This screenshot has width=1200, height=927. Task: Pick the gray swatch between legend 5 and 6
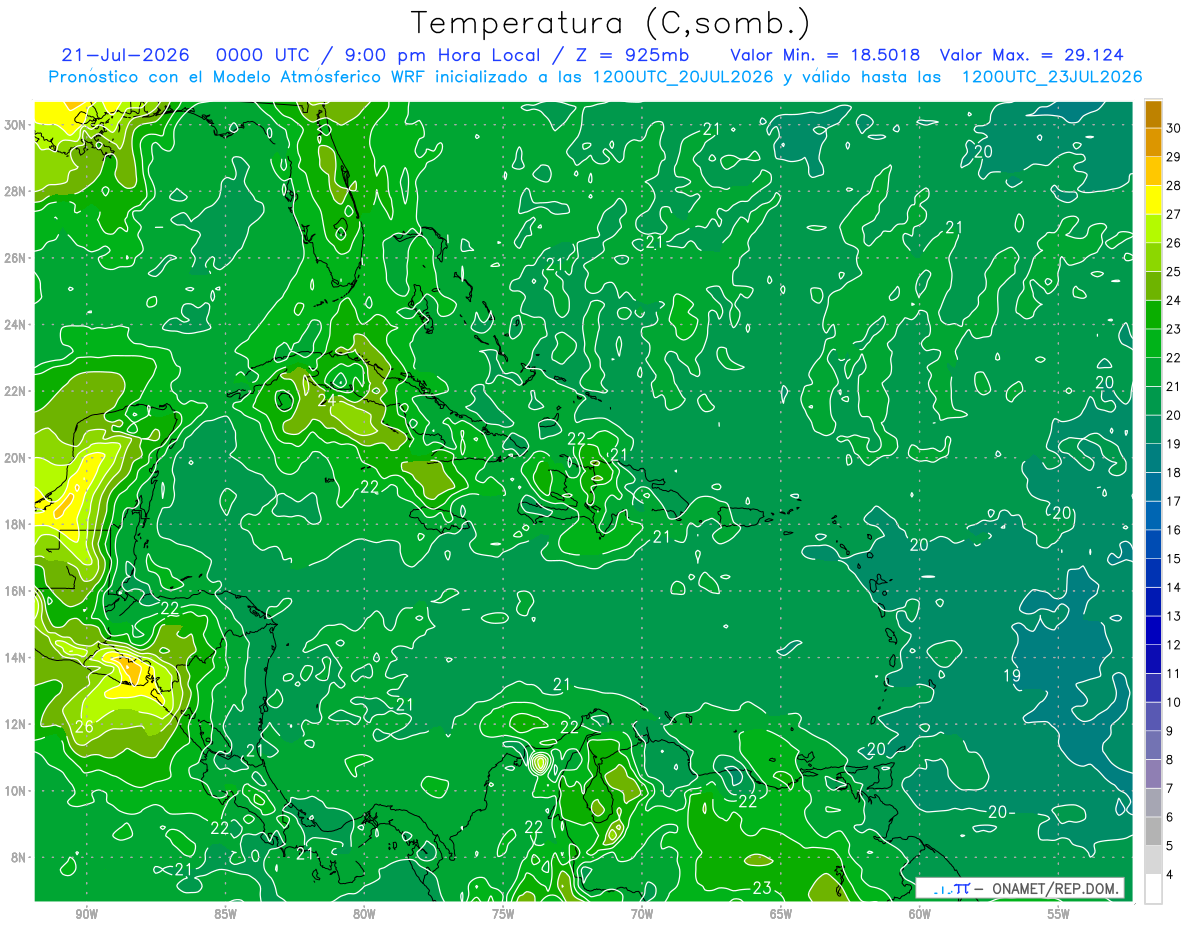[x=1154, y=831]
